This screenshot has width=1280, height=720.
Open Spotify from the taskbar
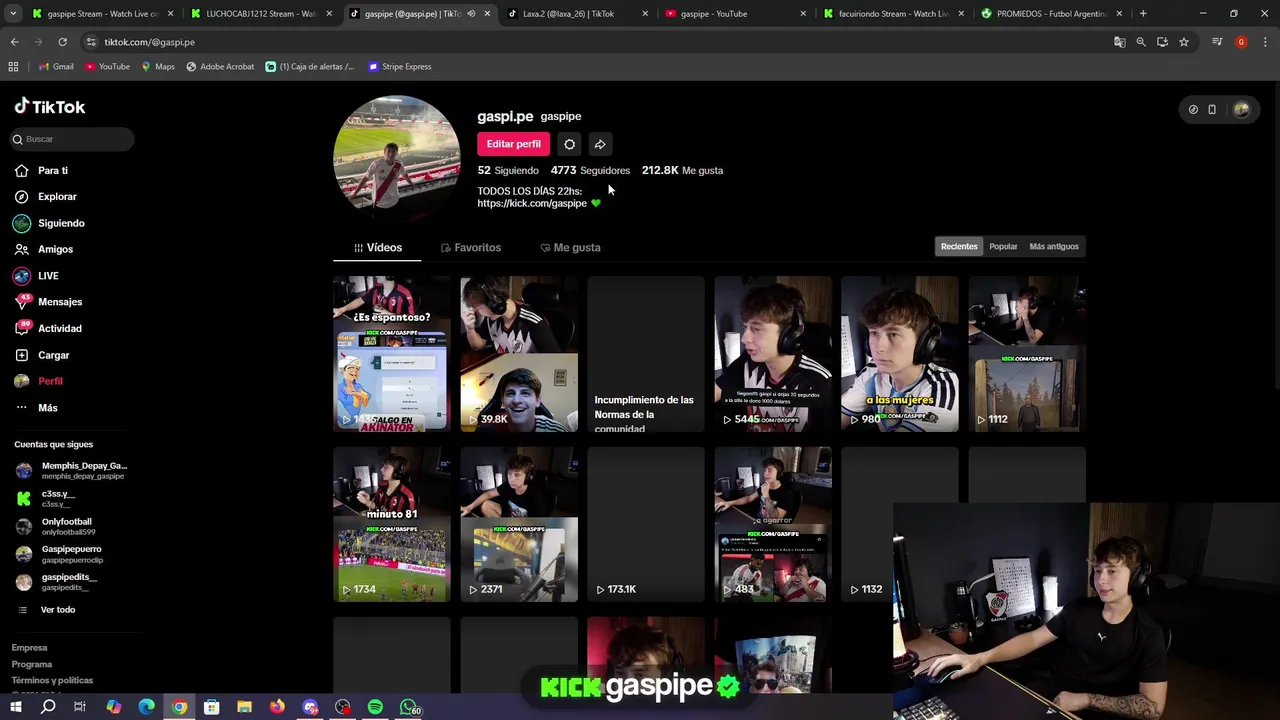[x=375, y=707]
